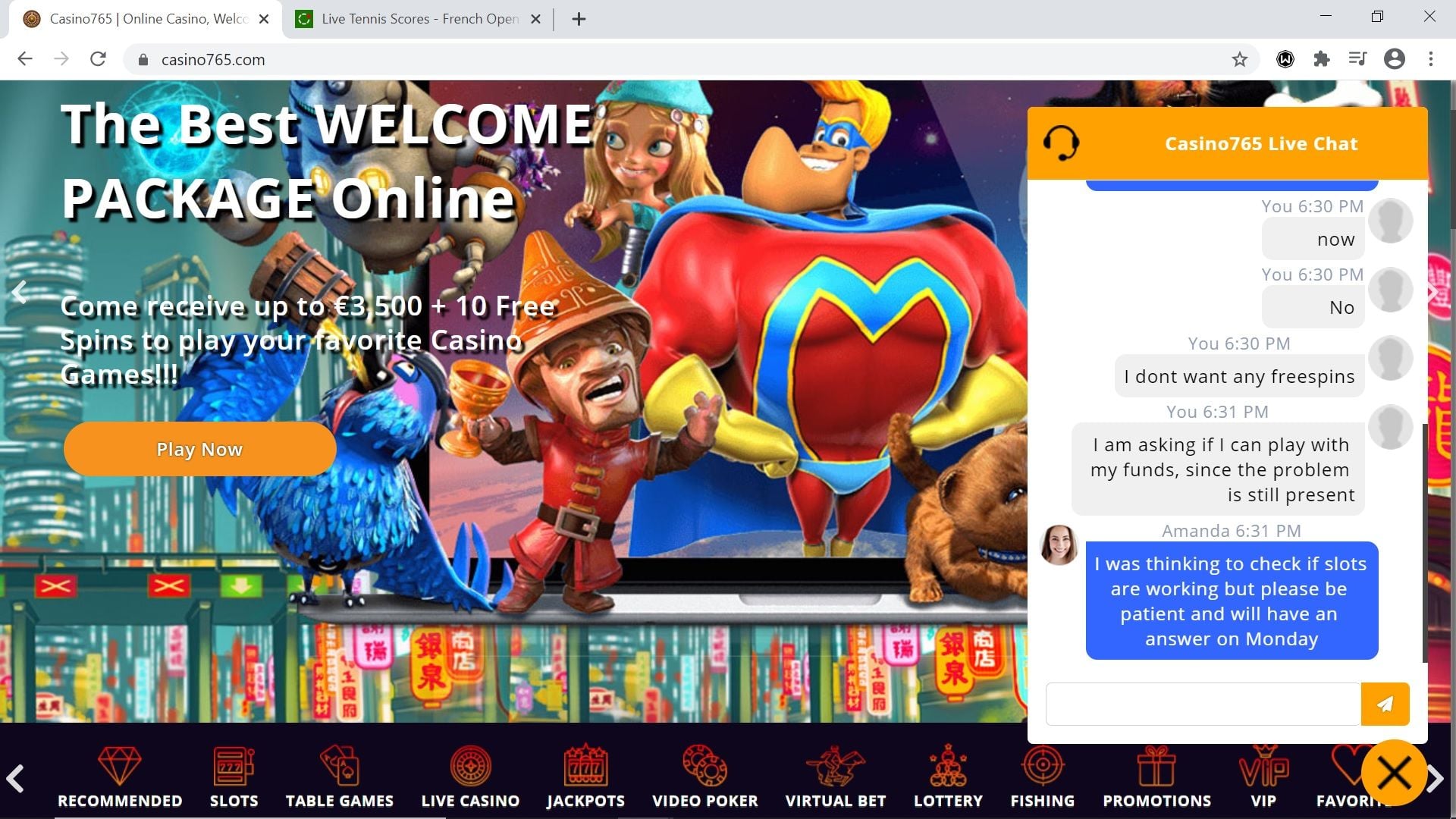This screenshot has height=819, width=1456.
Task: Click the 'now' chat message
Action: click(x=1313, y=240)
